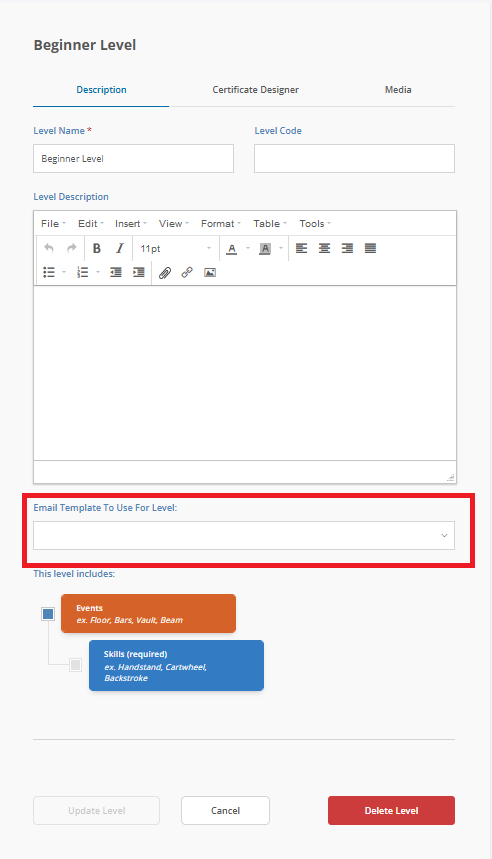The width and height of the screenshot is (492, 859).
Task: Open the Format menu in editor
Action: (x=221, y=224)
